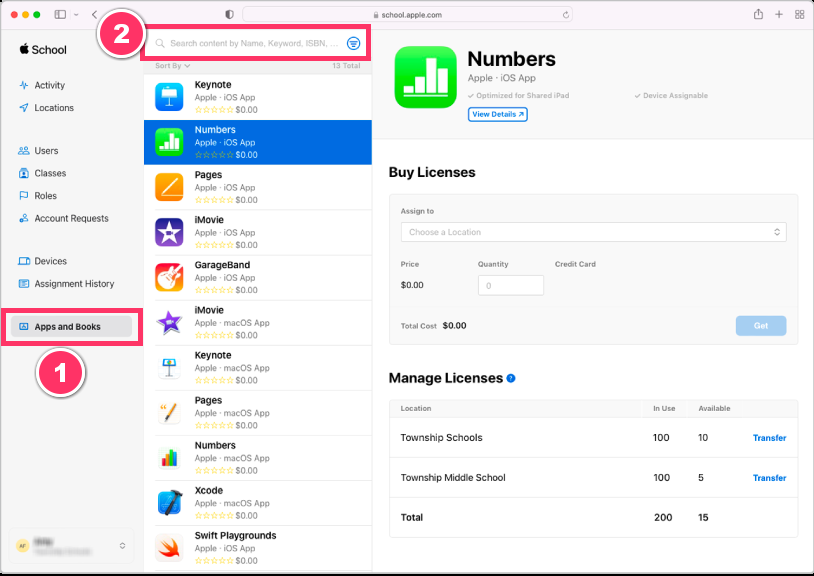Click the Activity pulse icon in sidebar
The width and height of the screenshot is (814, 576).
pyautogui.click(x=23, y=85)
